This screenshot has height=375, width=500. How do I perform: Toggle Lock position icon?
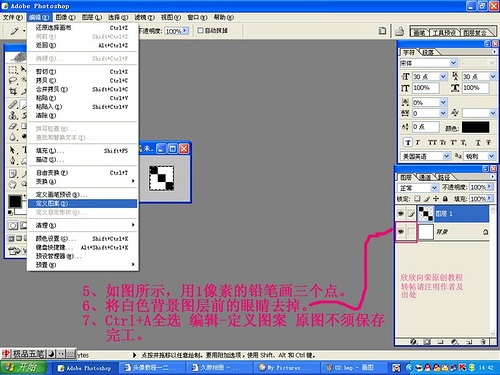coord(436,199)
